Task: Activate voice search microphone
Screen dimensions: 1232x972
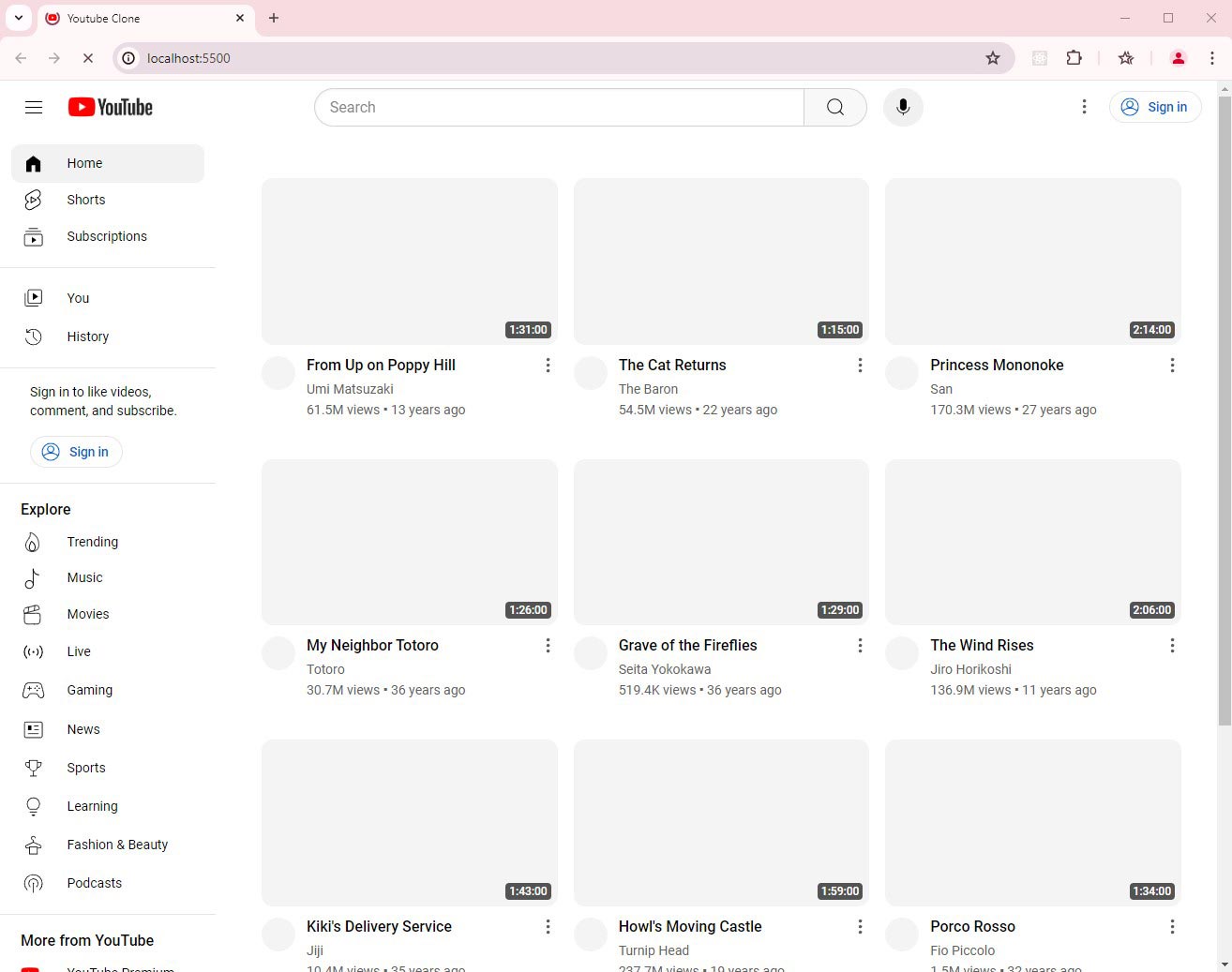Action: click(903, 107)
